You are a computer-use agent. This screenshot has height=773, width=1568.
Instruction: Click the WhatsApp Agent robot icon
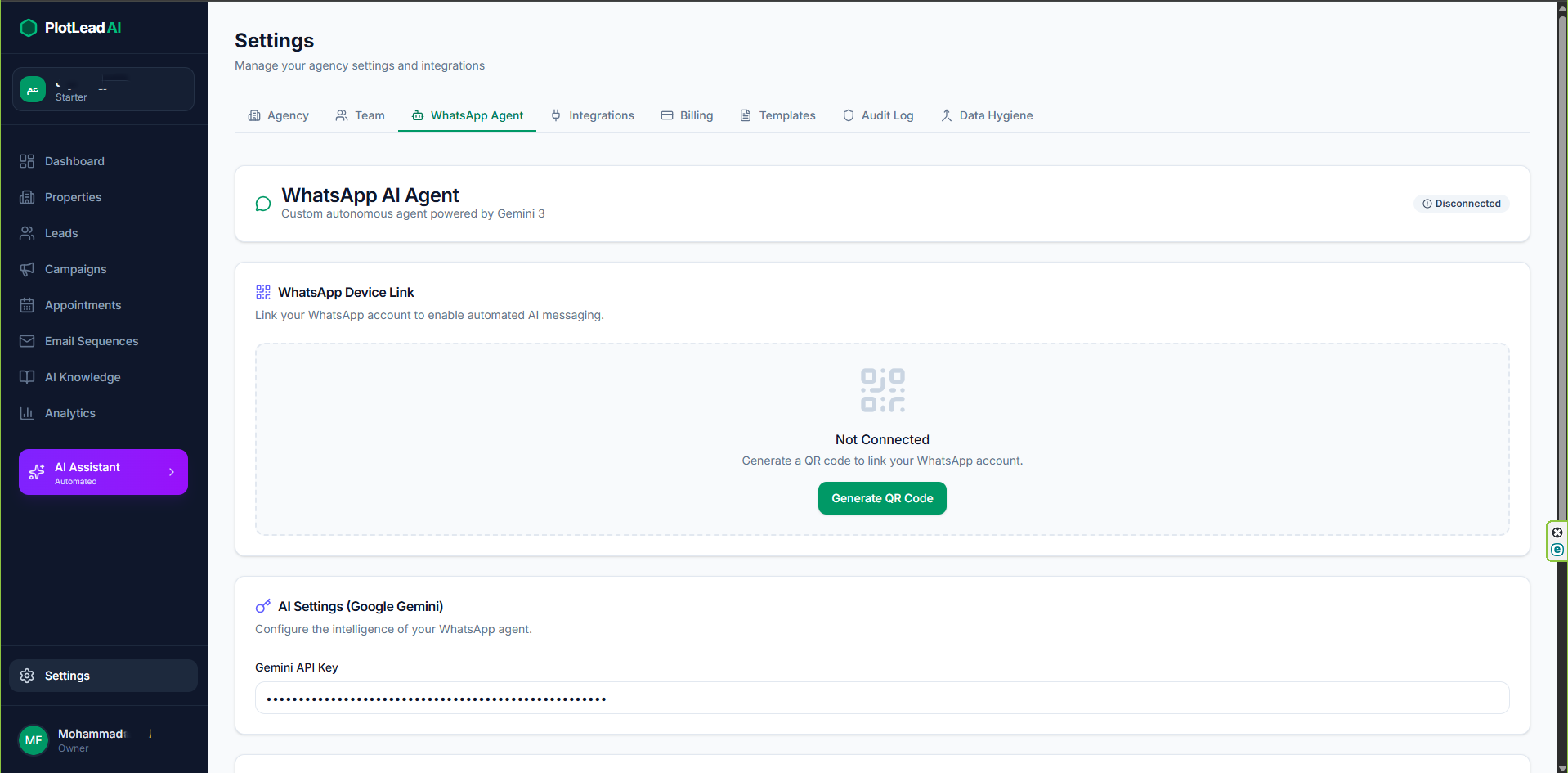[418, 115]
